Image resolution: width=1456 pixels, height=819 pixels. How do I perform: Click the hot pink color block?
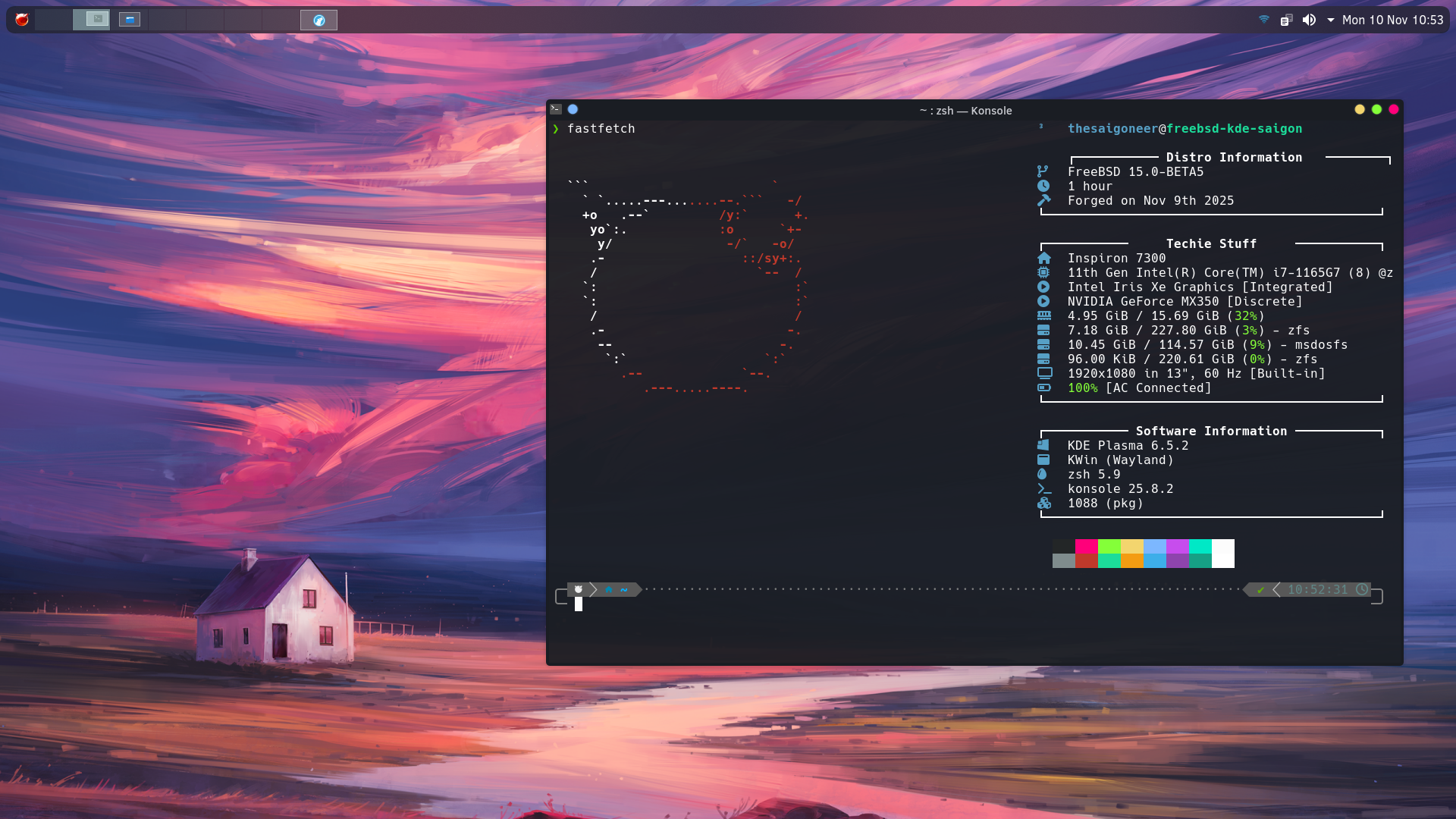point(1086,546)
